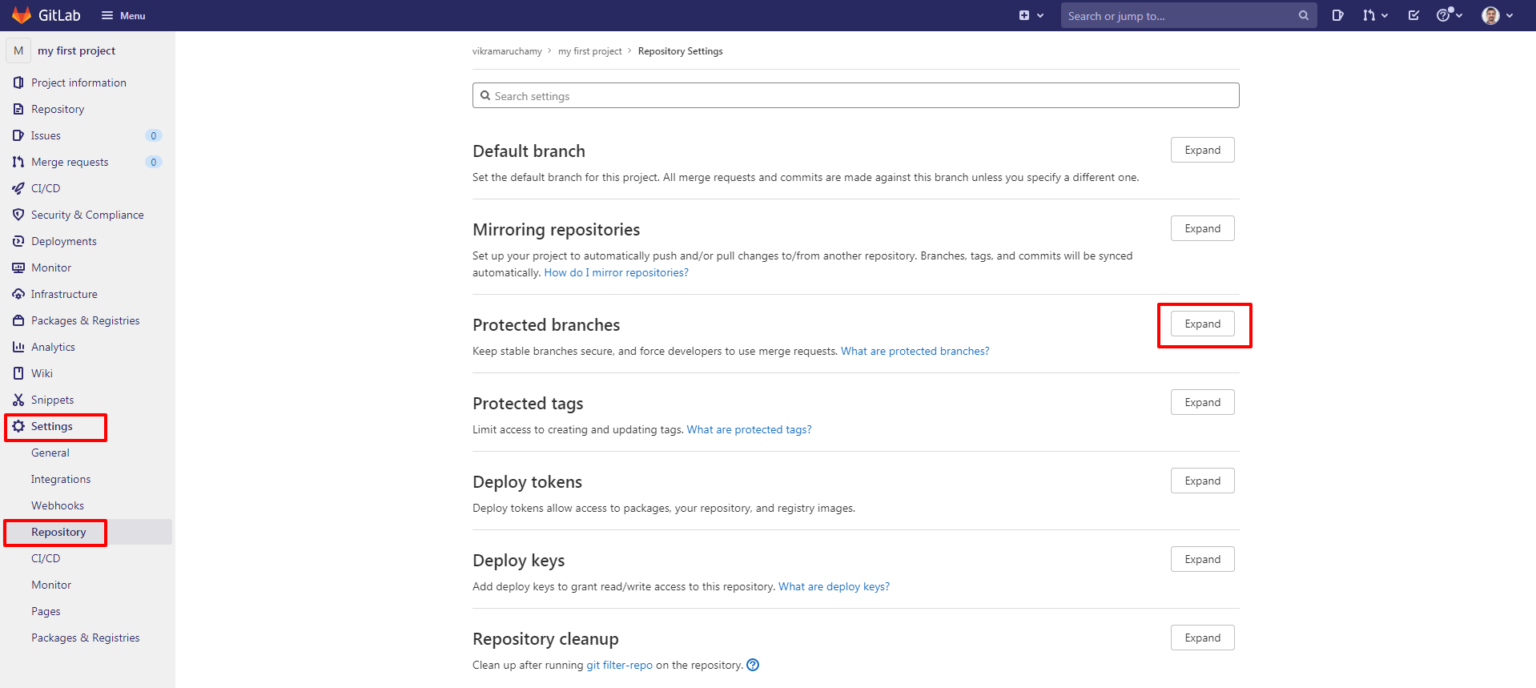Select the Wiki icon in the sidebar
This screenshot has width=1536, height=688.
pos(17,373)
